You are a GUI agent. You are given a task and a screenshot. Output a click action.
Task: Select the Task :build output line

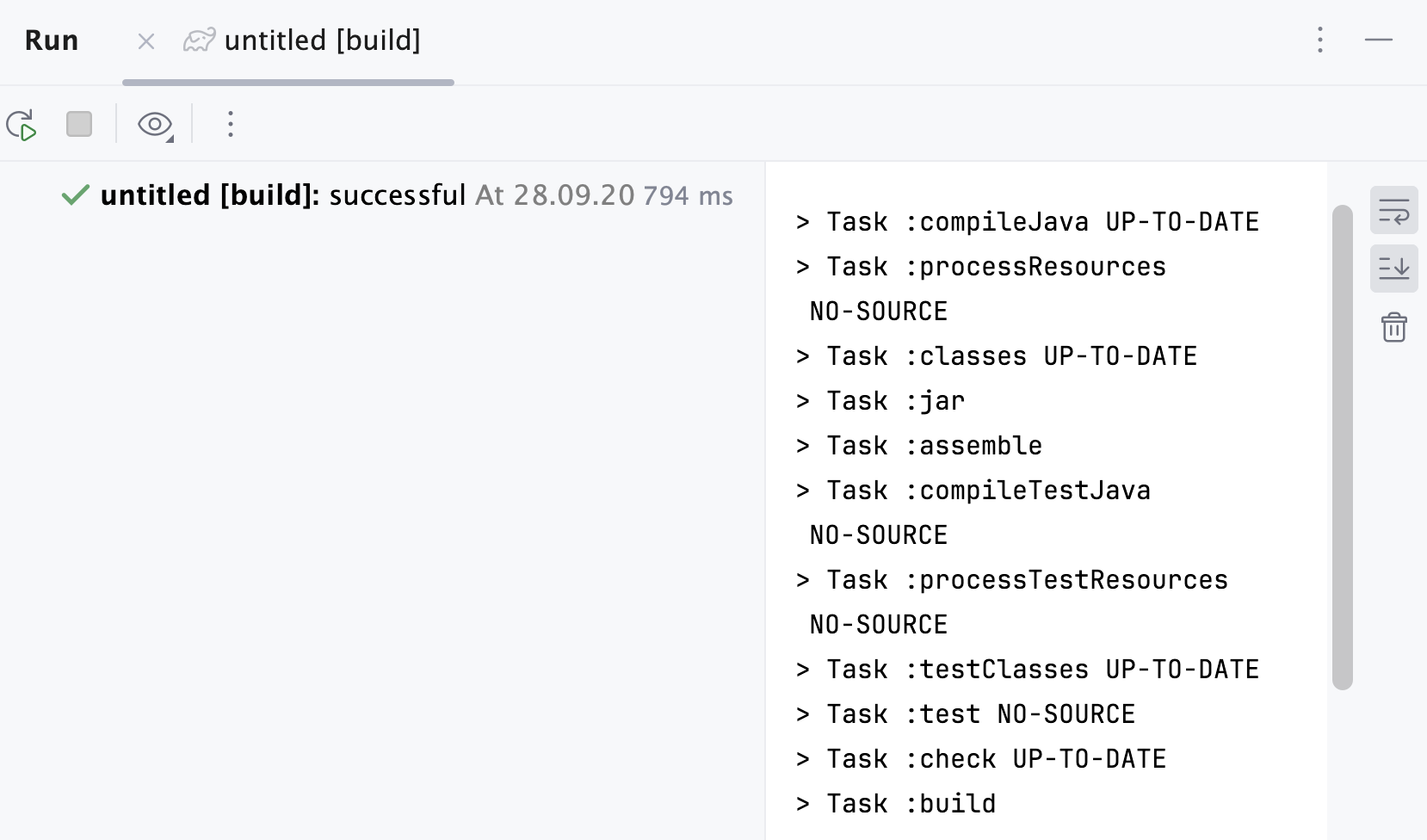click(895, 802)
